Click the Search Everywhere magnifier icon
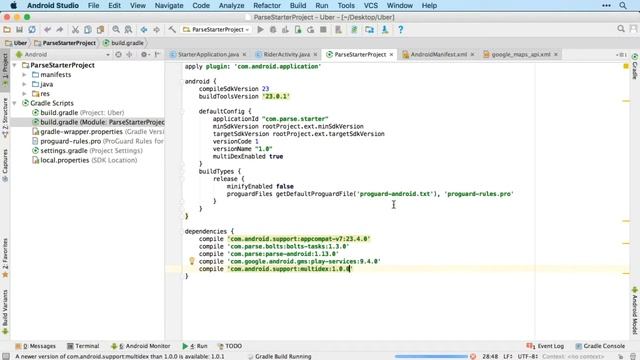The image size is (640, 360). pyautogui.click(x=621, y=29)
